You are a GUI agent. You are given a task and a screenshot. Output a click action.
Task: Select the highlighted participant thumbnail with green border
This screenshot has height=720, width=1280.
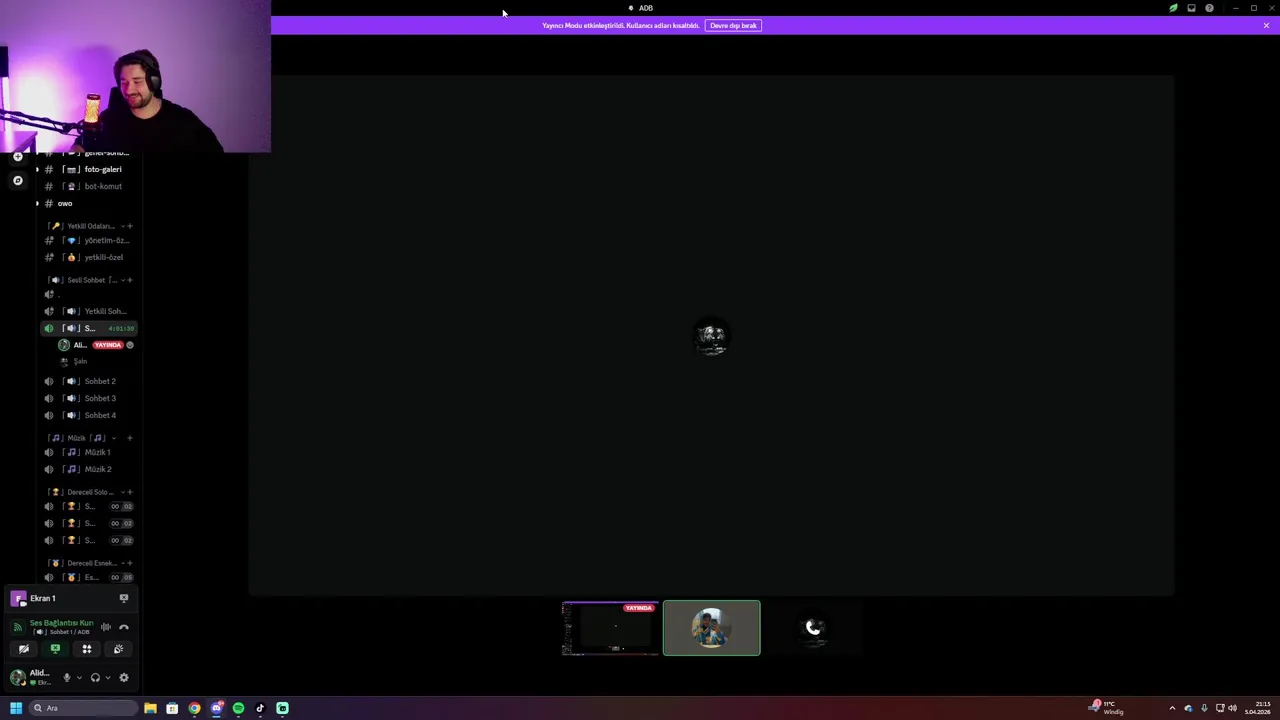tap(711, 628)
